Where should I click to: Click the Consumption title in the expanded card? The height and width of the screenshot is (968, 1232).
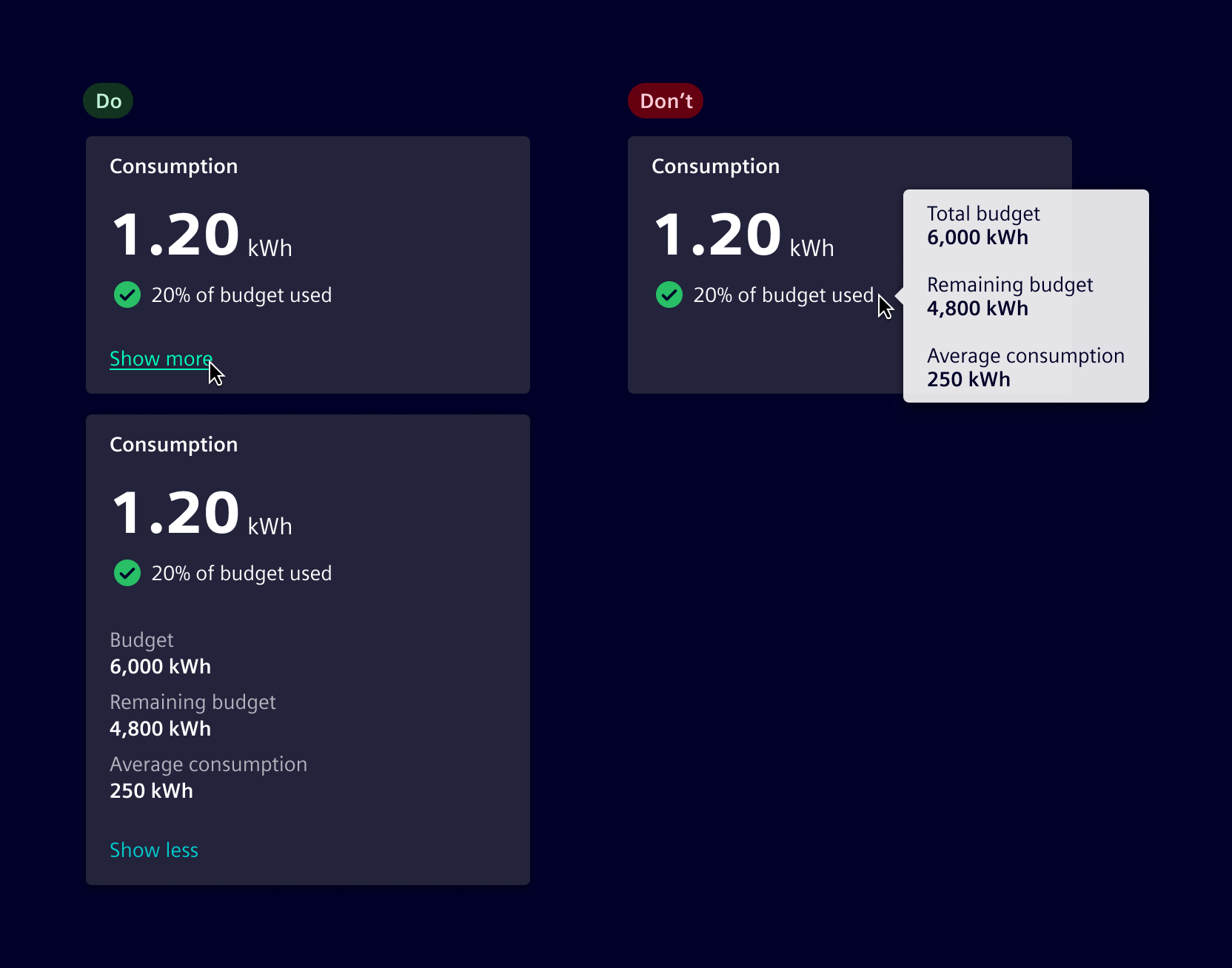[173, 445]
